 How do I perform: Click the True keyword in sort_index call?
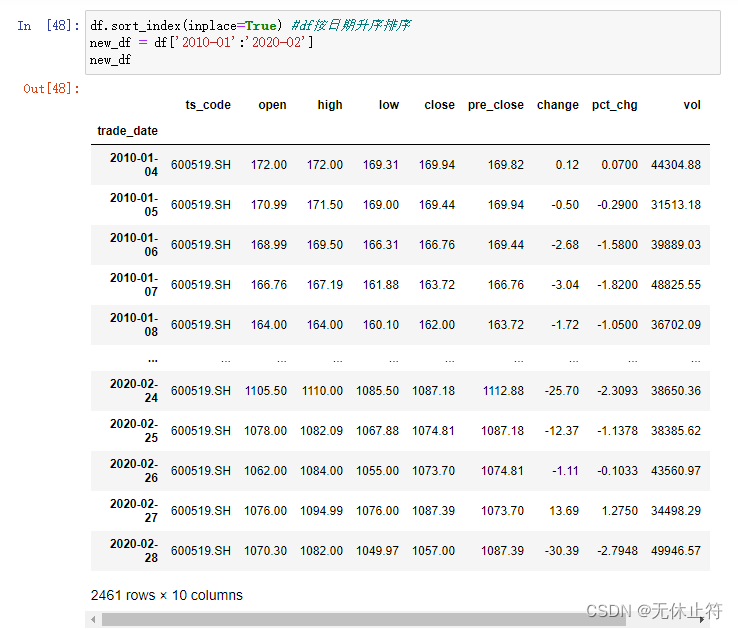[x=261, y=25]
